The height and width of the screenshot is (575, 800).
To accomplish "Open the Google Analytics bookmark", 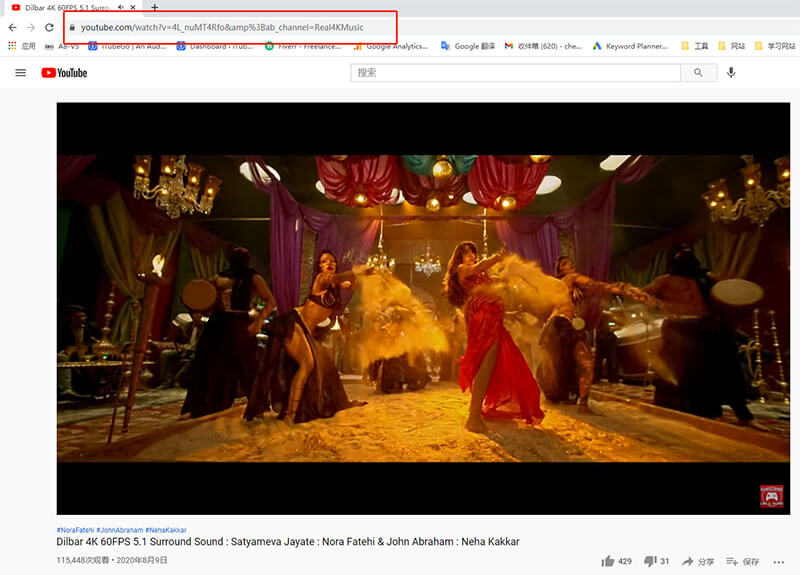I will 391,46.
